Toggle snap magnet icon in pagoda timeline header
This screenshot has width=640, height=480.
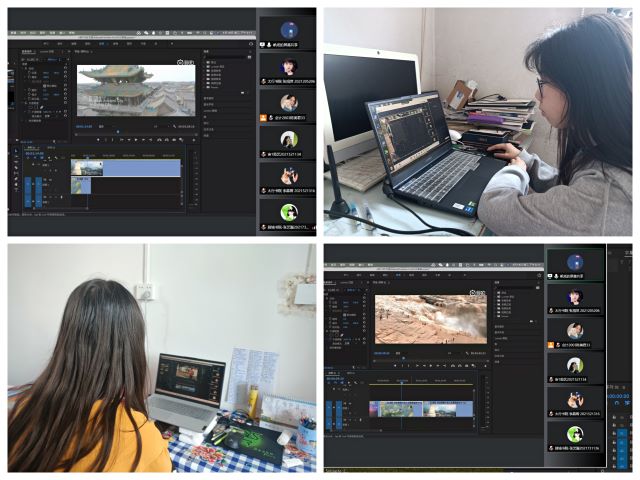[35, 158]
